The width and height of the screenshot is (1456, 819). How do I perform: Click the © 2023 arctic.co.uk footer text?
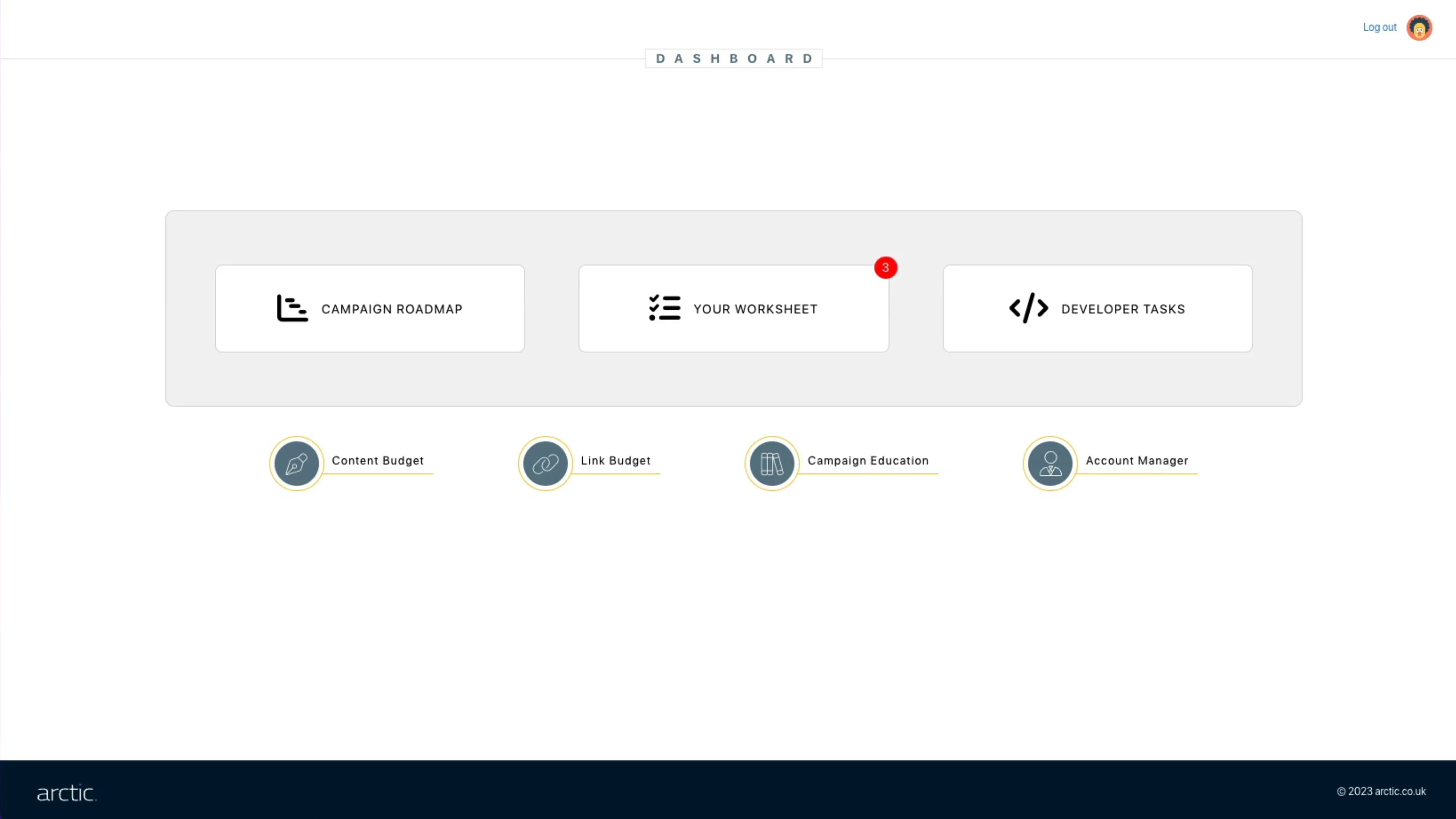pos(1381,791)
